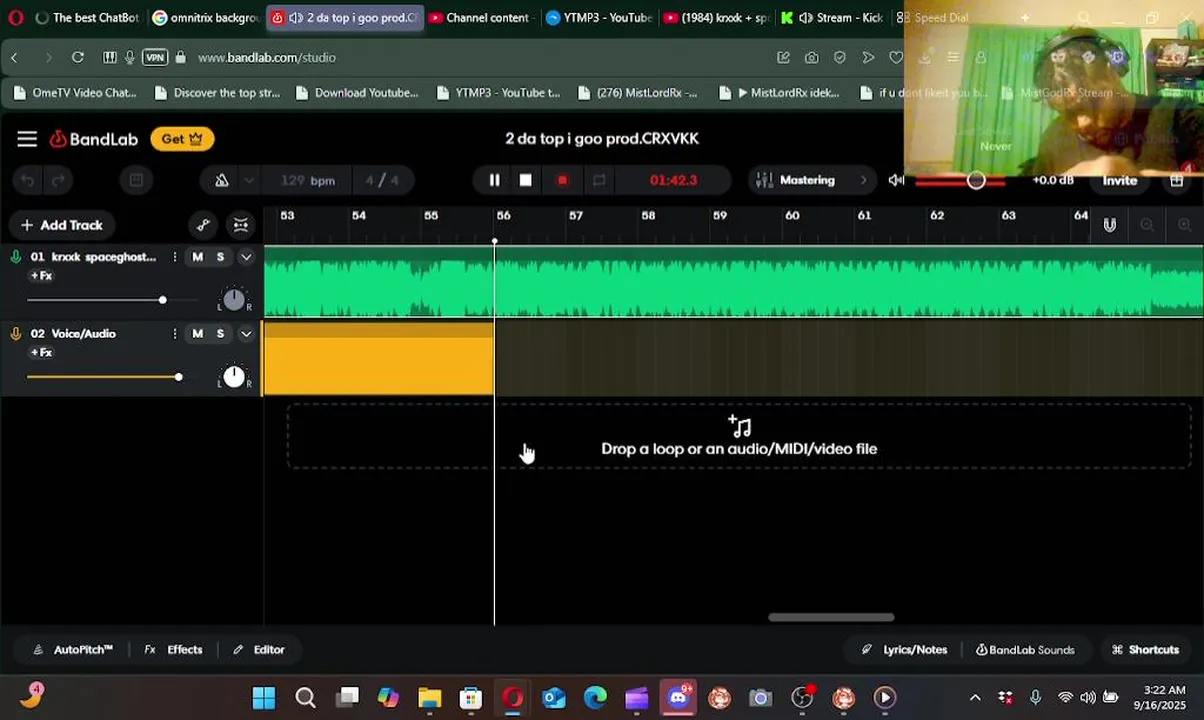Expand Voice/Audio track settings chevron
Screen dimensions: 1204x720
click(x=246, y=334)
